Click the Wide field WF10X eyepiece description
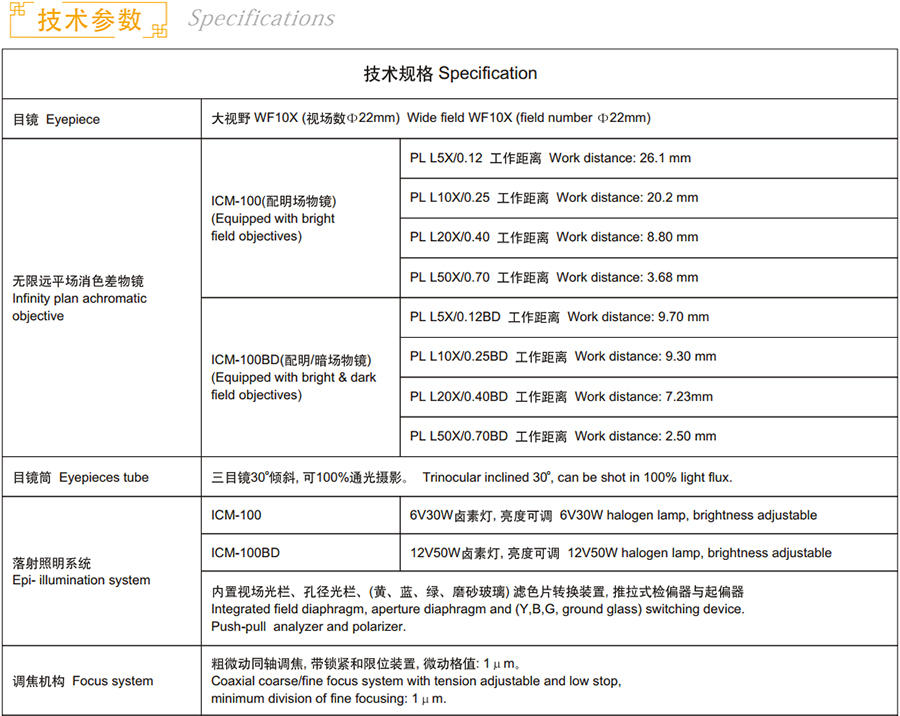 430,118
